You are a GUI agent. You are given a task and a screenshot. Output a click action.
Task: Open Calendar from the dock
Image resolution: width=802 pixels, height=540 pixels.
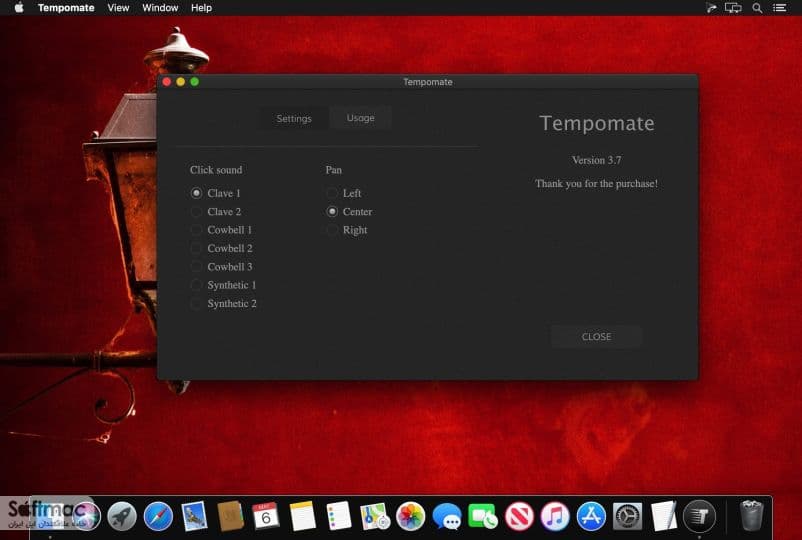(x=266, y=515)
